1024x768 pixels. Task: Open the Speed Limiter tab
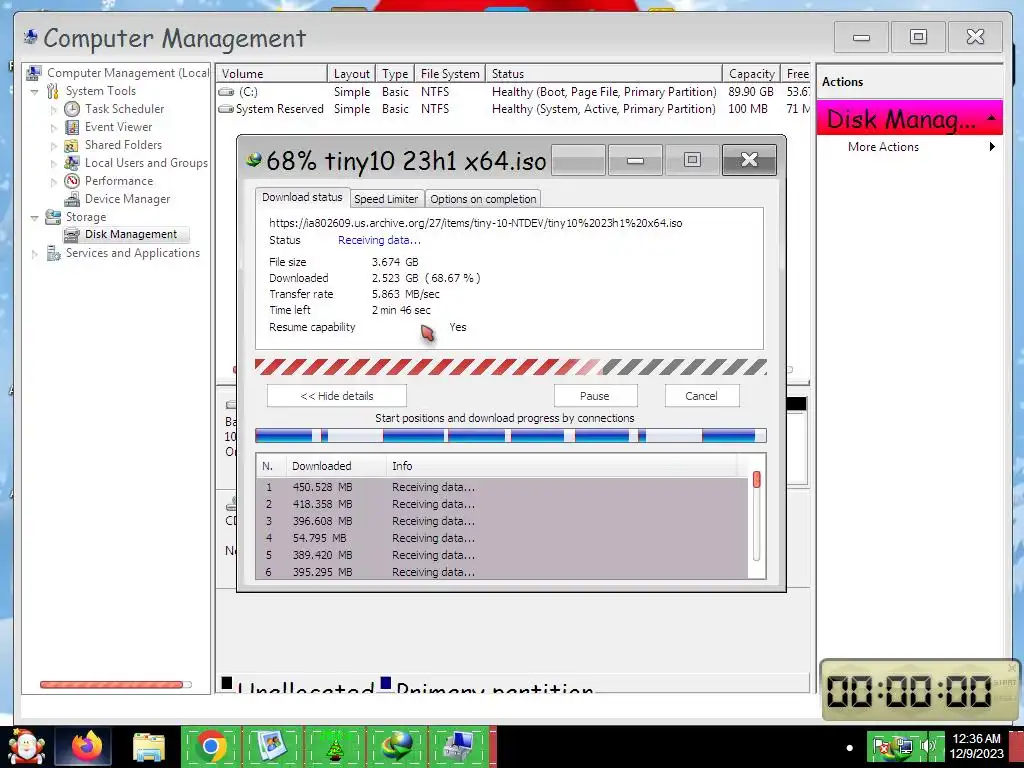click(x=386, y=199)
